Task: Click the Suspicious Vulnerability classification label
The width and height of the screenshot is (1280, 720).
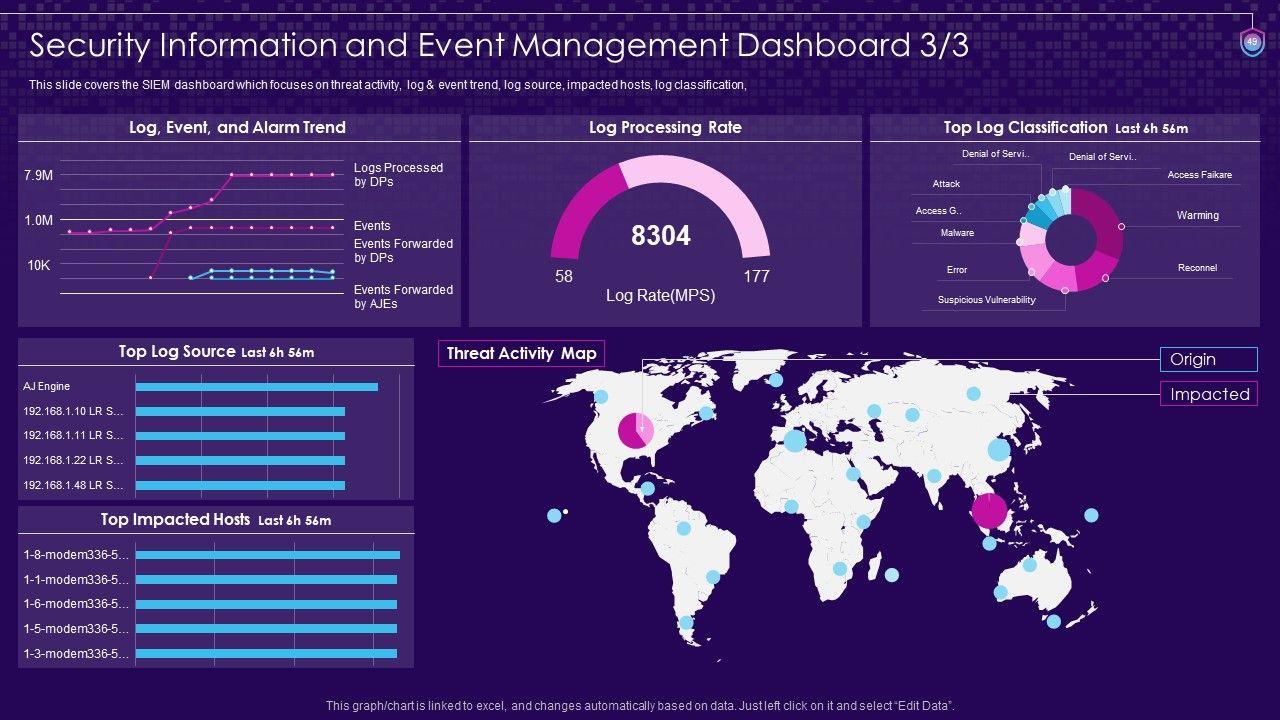Action: tap(986, 300)
